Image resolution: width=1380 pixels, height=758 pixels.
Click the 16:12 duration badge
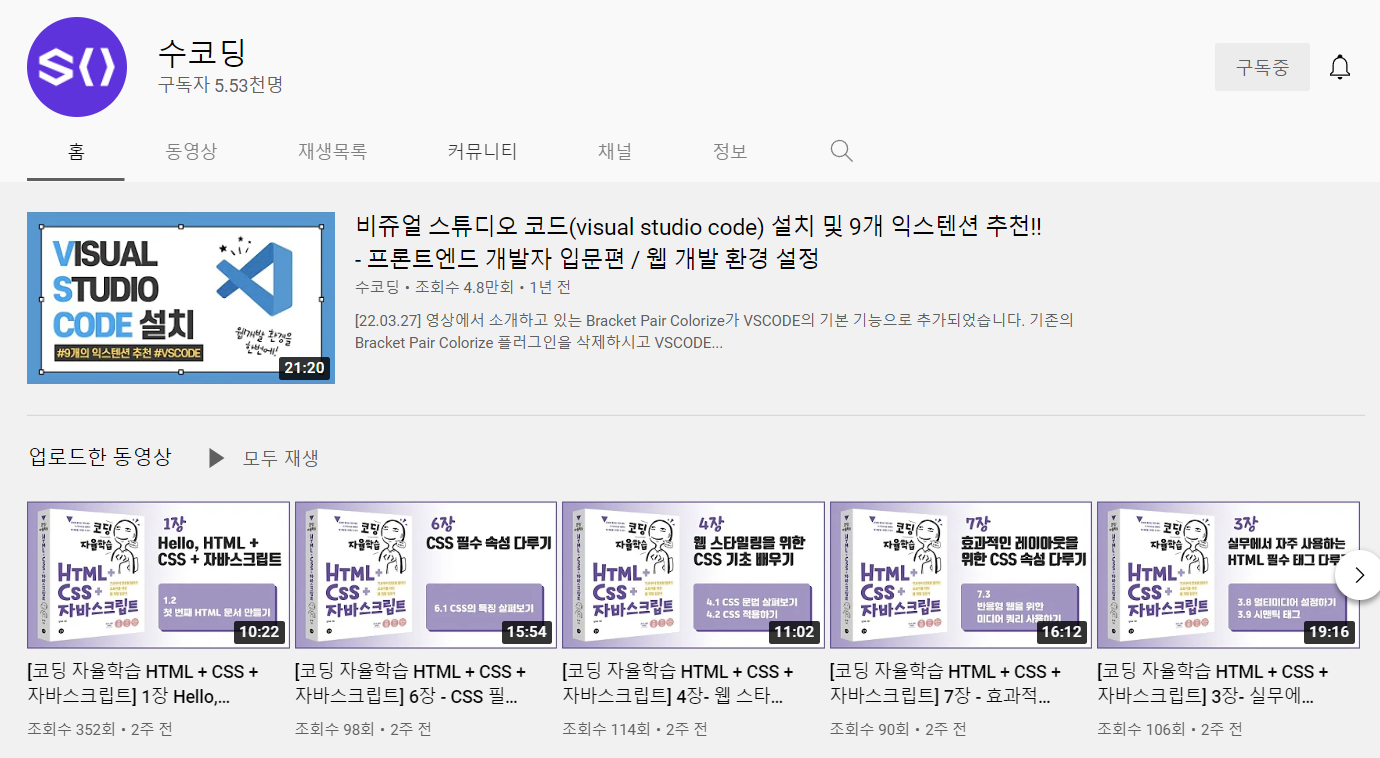(x=1062, y=632)
